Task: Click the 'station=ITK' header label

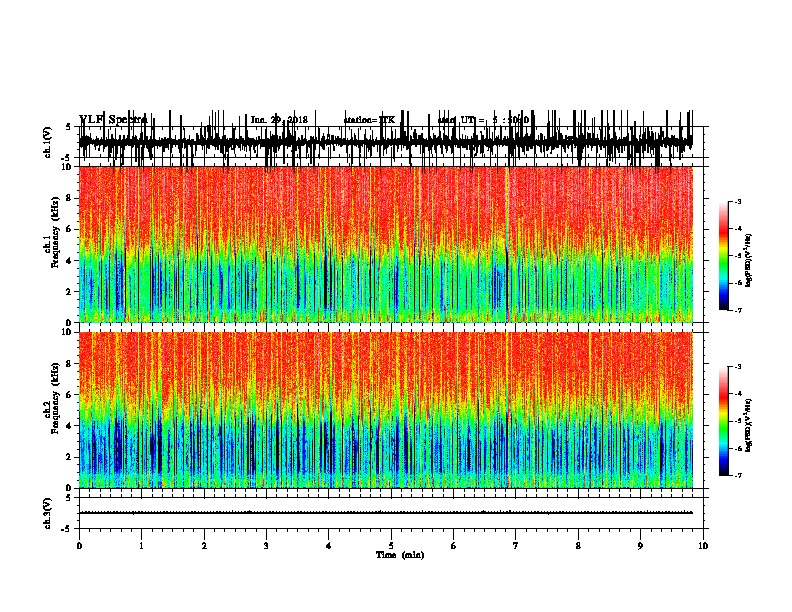Action: [369, 120]
